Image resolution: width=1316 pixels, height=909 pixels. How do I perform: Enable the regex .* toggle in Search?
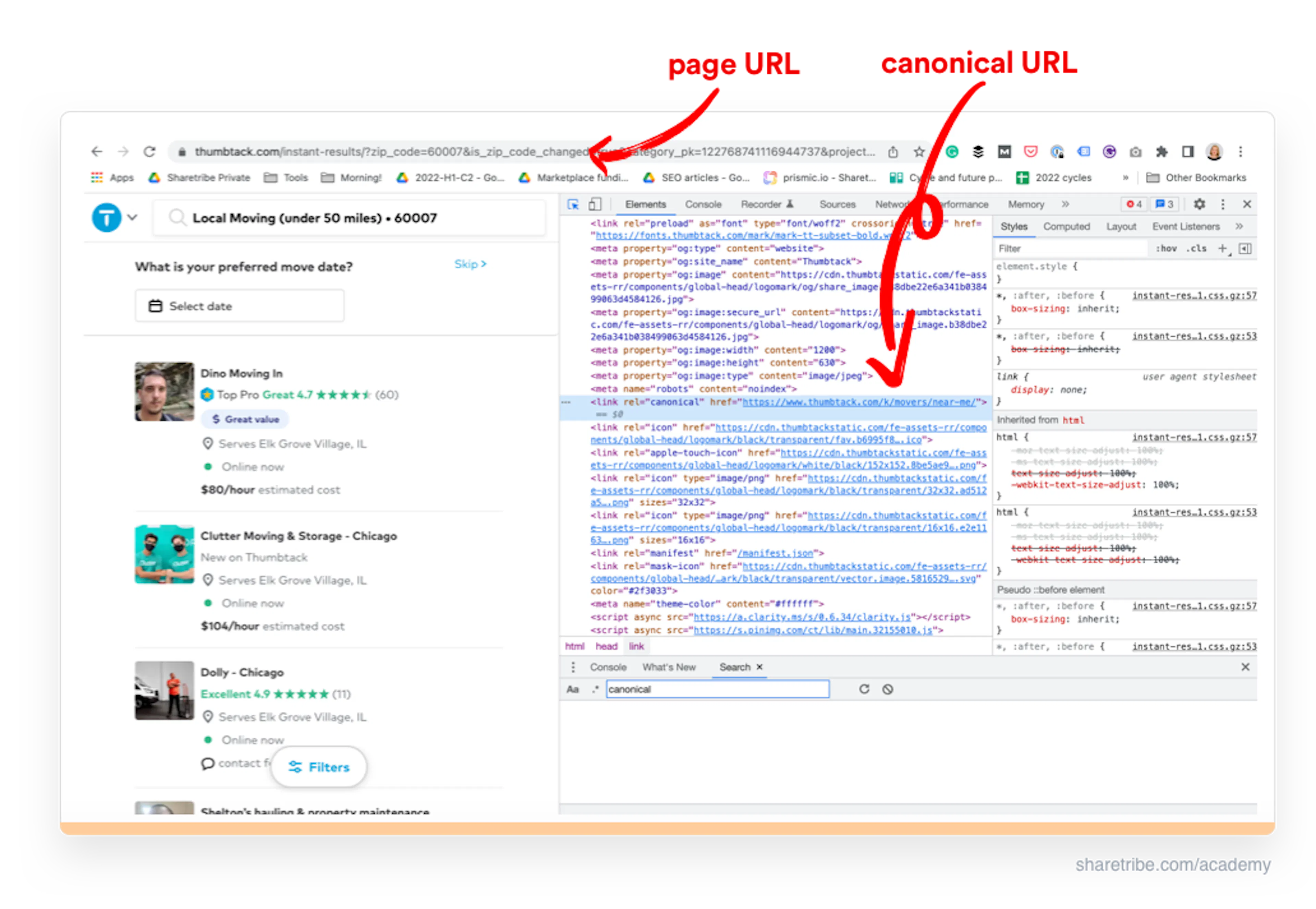tap(595, 689)
